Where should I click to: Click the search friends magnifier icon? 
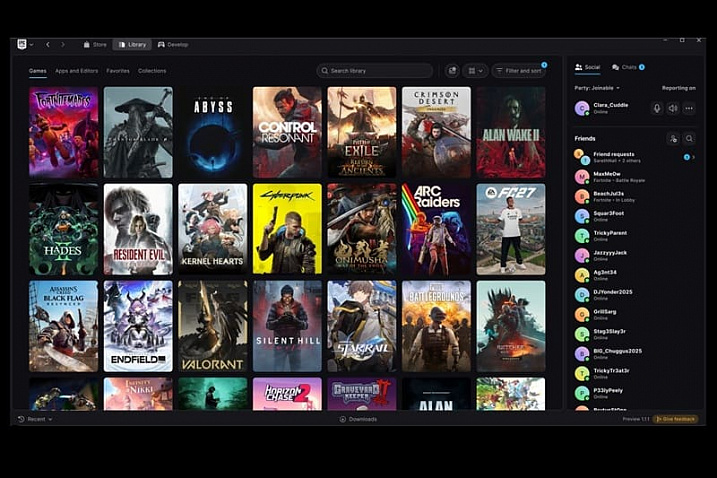pos(689,139)
